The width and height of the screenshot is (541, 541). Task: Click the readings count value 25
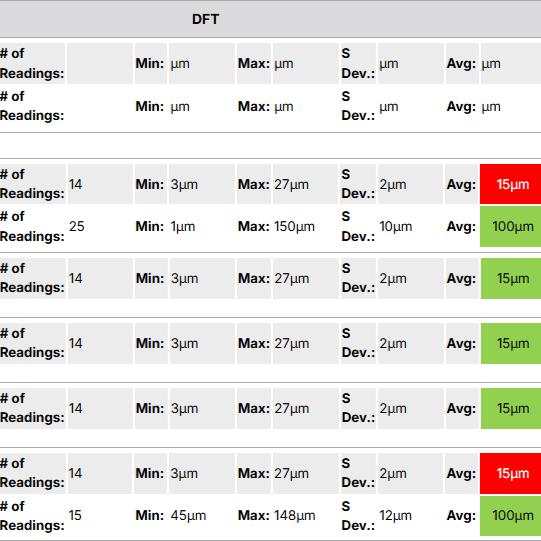pyautogui.click(x=77, y=226)
